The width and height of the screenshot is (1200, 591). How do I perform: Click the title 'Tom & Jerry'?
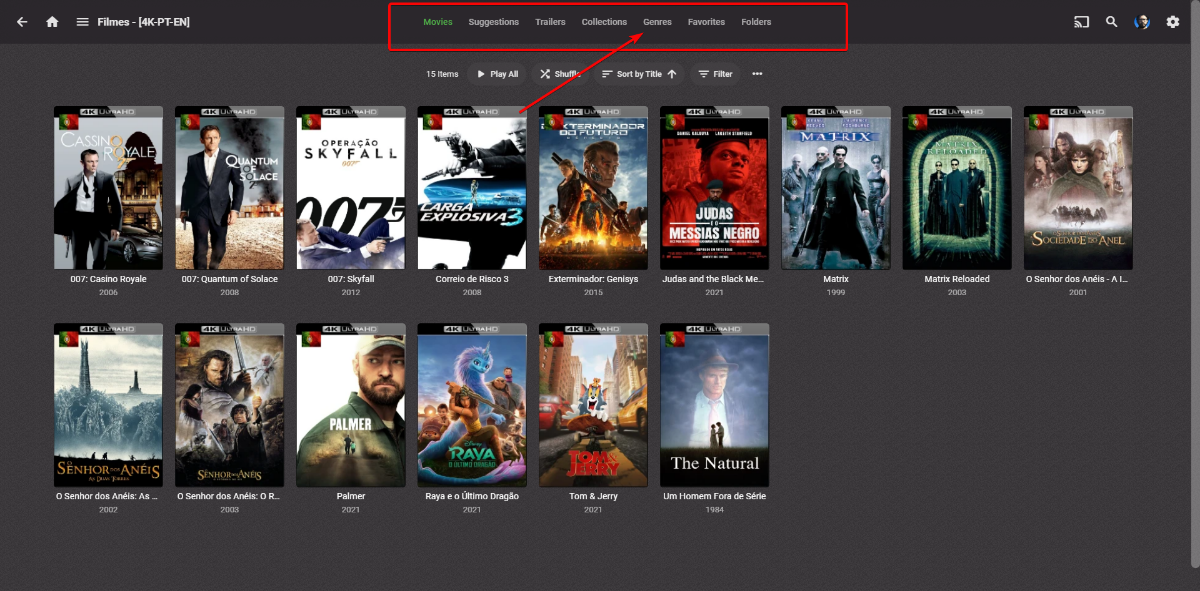pos(593,496)
